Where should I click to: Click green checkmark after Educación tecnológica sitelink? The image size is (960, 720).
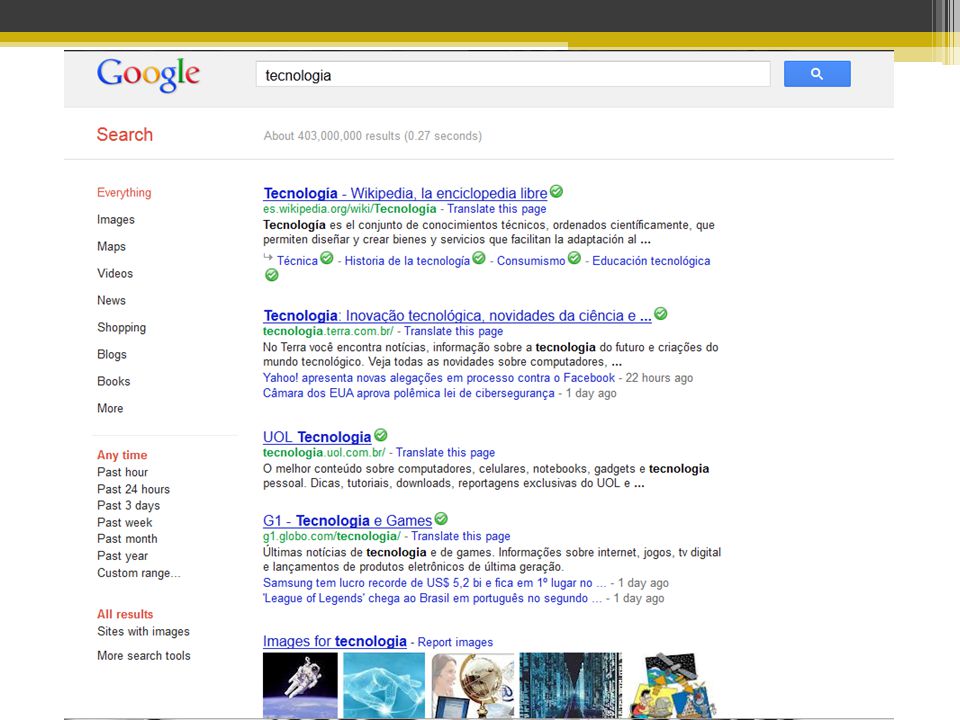[x=272, y=276]
